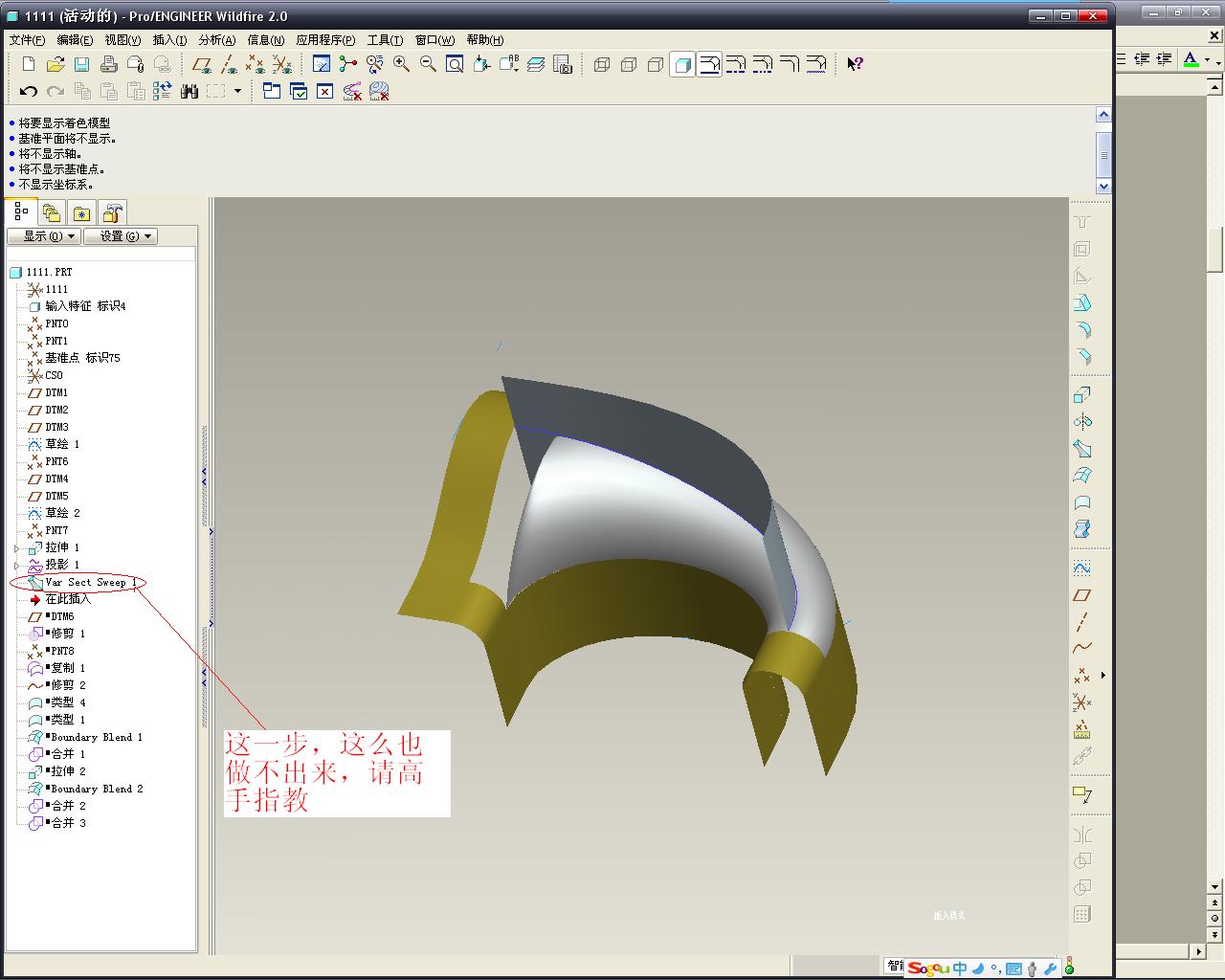
Task: Insert a datum curve from right toolbar
Action: [x=1082, y=648]
